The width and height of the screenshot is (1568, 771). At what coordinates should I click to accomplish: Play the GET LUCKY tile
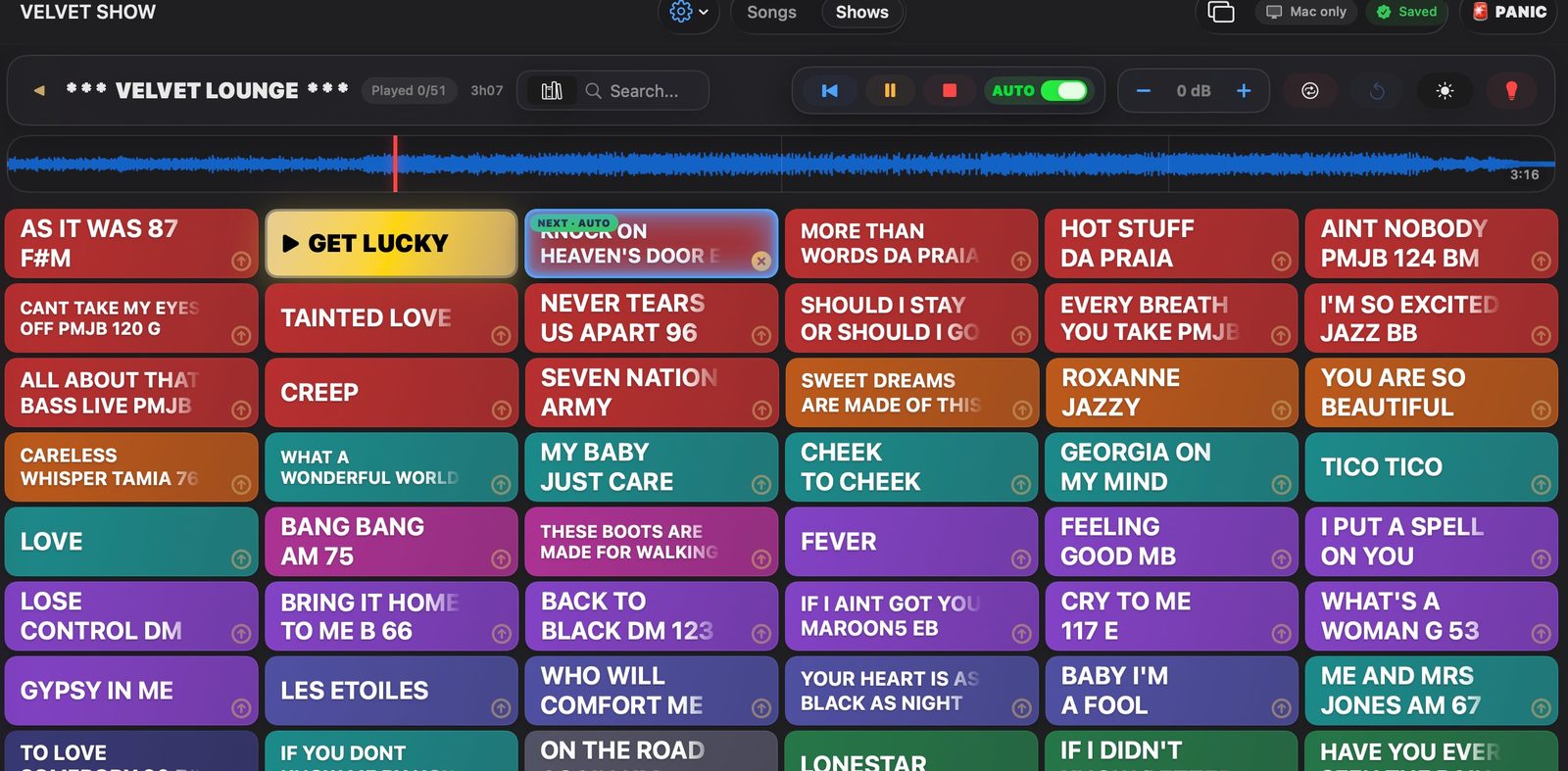point(391,243)
